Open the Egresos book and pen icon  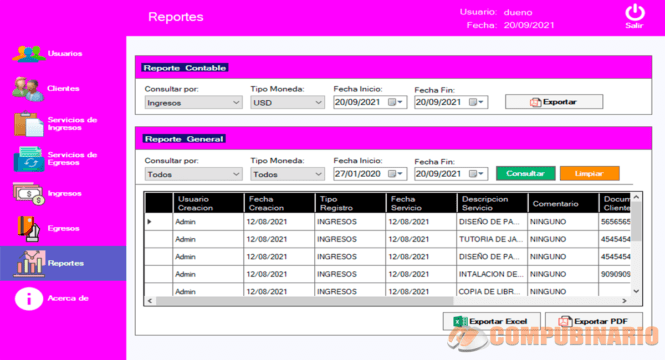coord(28,228)
